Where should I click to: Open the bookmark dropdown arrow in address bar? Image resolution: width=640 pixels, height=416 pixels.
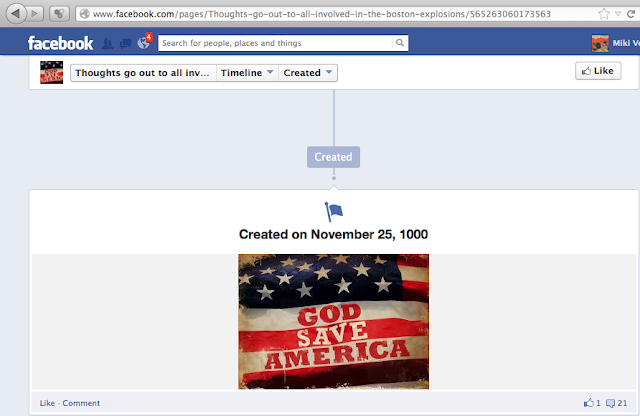tap(618, 14)
